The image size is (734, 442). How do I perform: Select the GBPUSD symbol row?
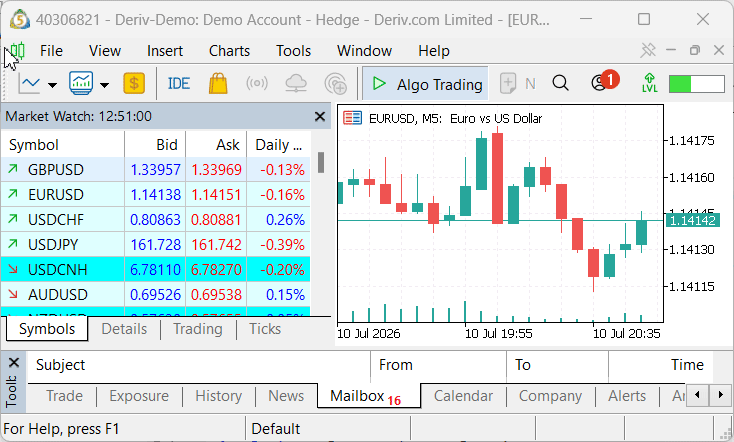(155, 169)
